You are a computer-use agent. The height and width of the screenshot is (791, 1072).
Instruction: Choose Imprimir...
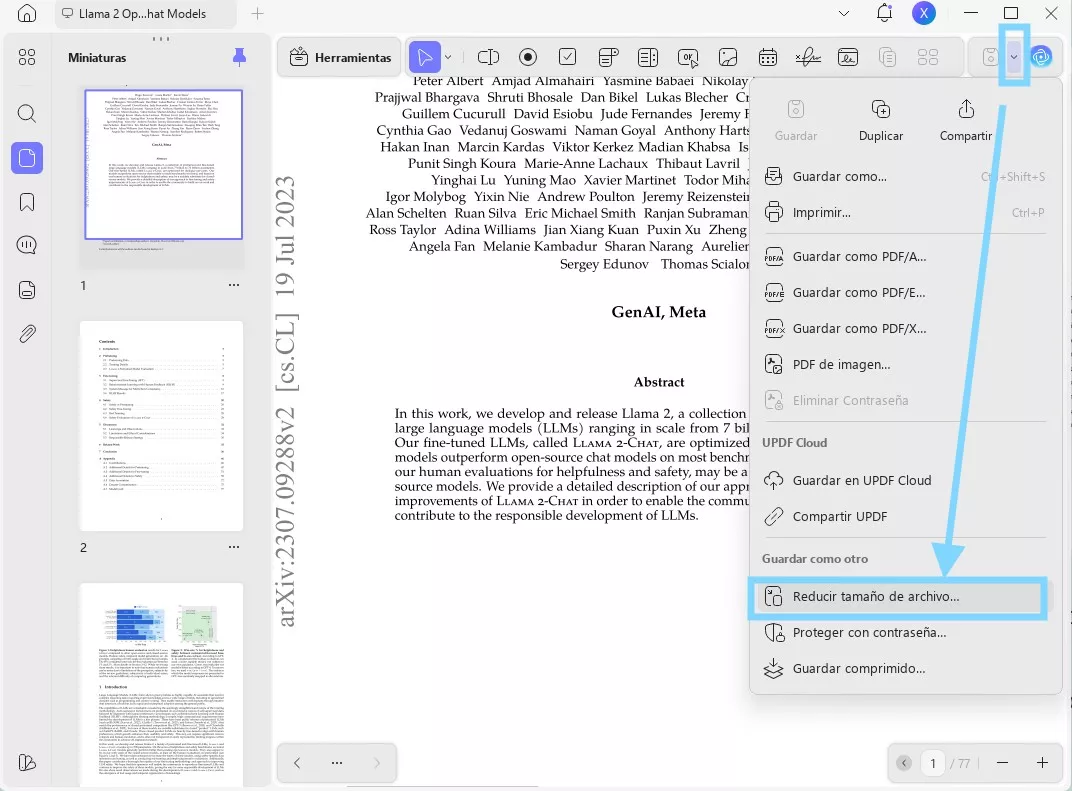coord(904,213)
